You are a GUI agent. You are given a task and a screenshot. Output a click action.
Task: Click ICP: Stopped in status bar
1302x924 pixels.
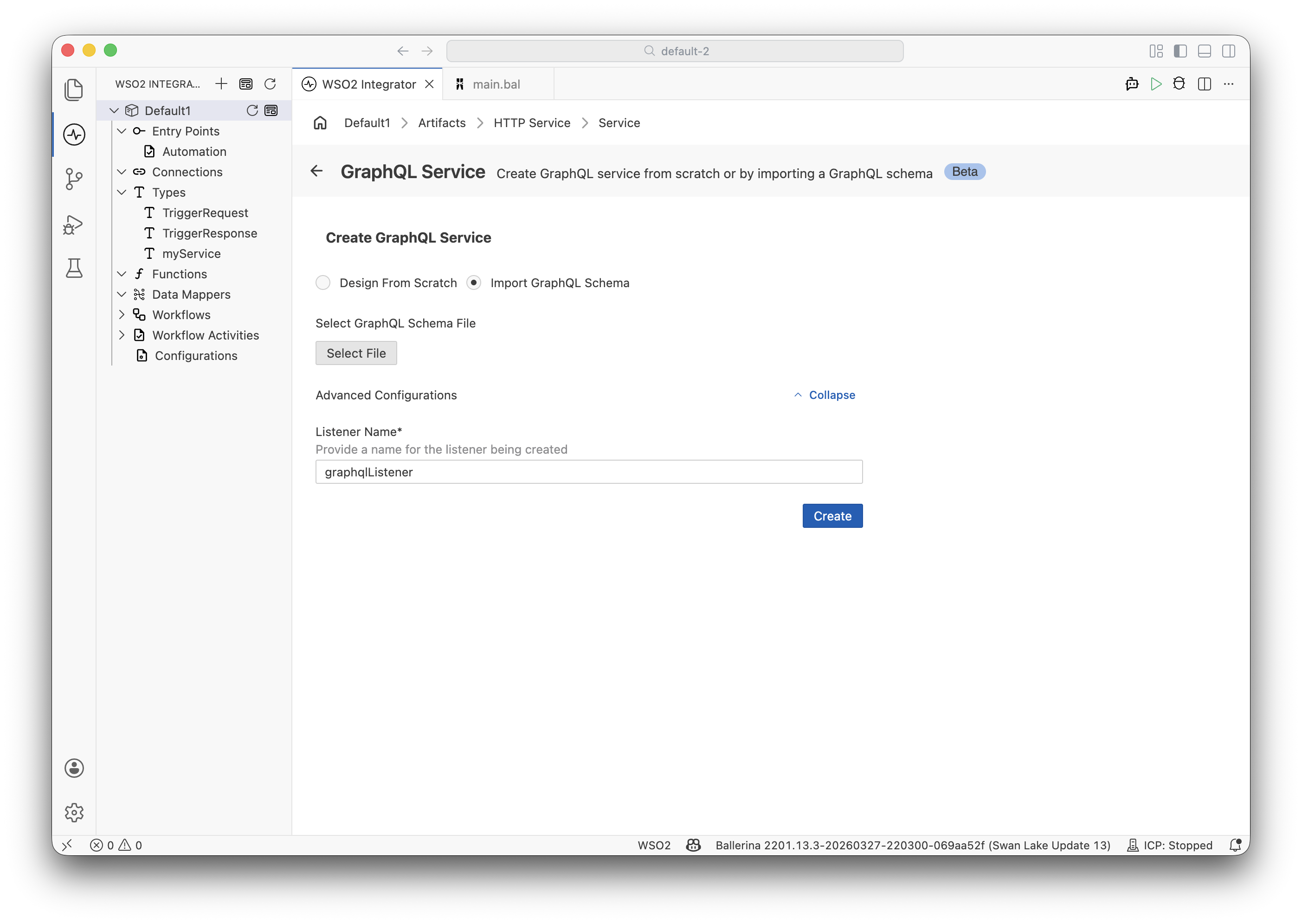(x=1170, y=845)
